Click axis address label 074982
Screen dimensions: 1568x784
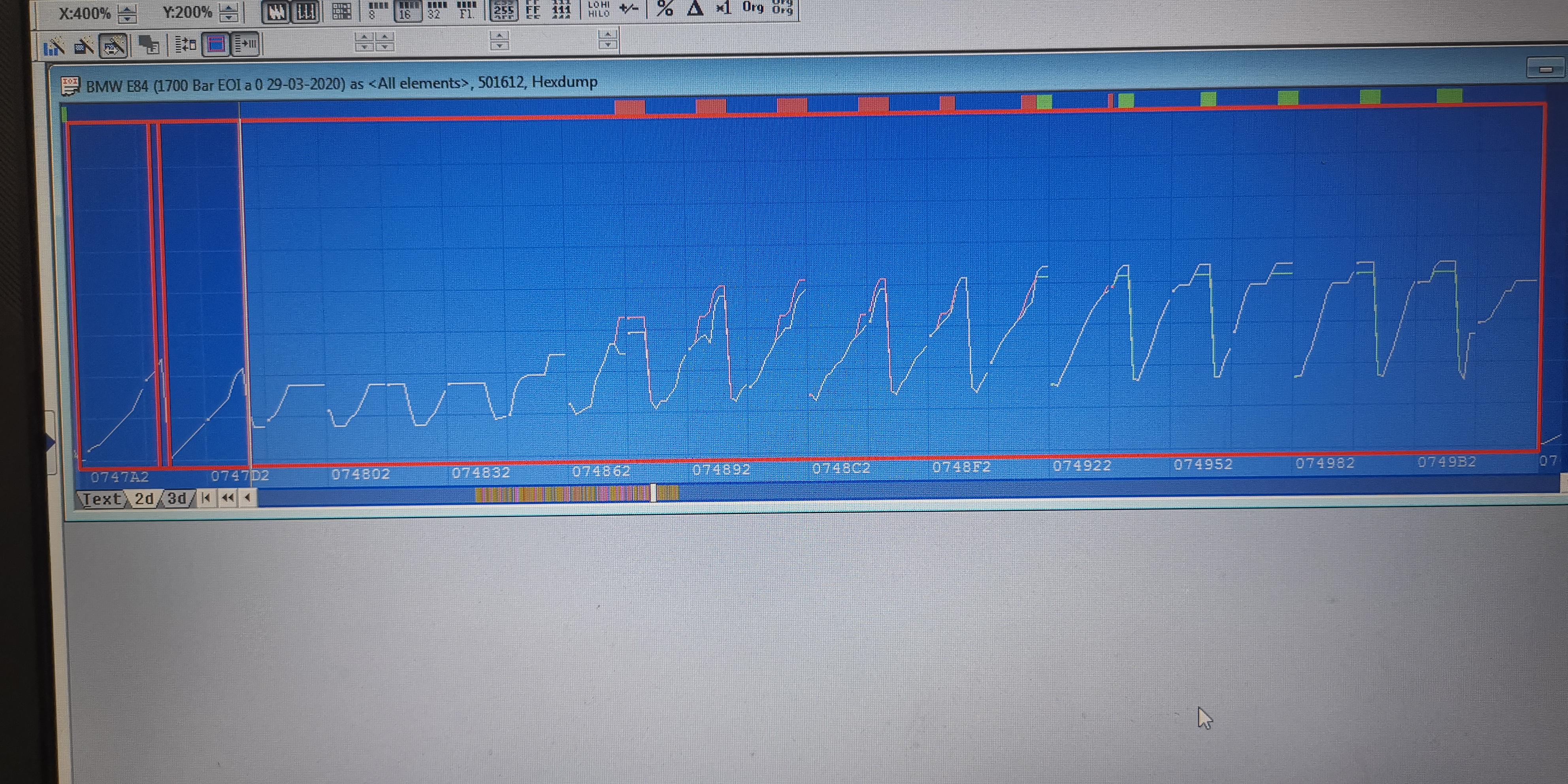point(1325,463)
